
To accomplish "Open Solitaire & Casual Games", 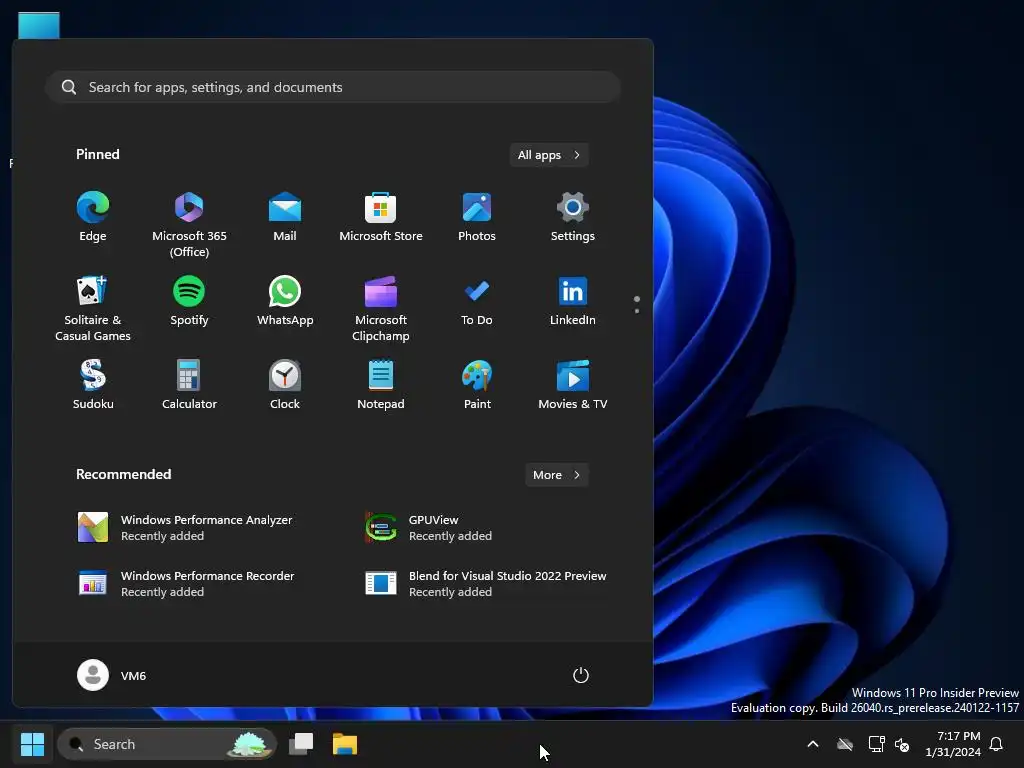I will coord(93,309).
